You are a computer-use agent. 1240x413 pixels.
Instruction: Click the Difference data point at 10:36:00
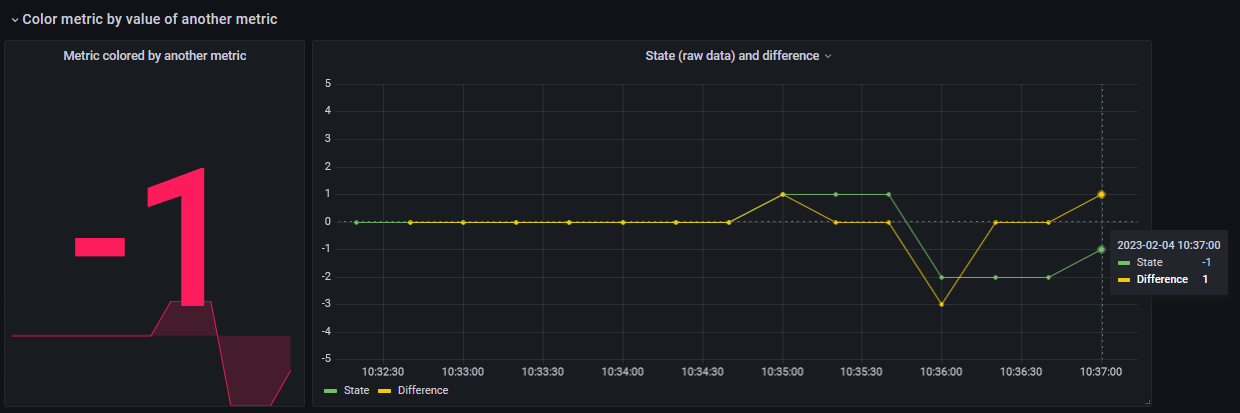click(x=942, y=304)
